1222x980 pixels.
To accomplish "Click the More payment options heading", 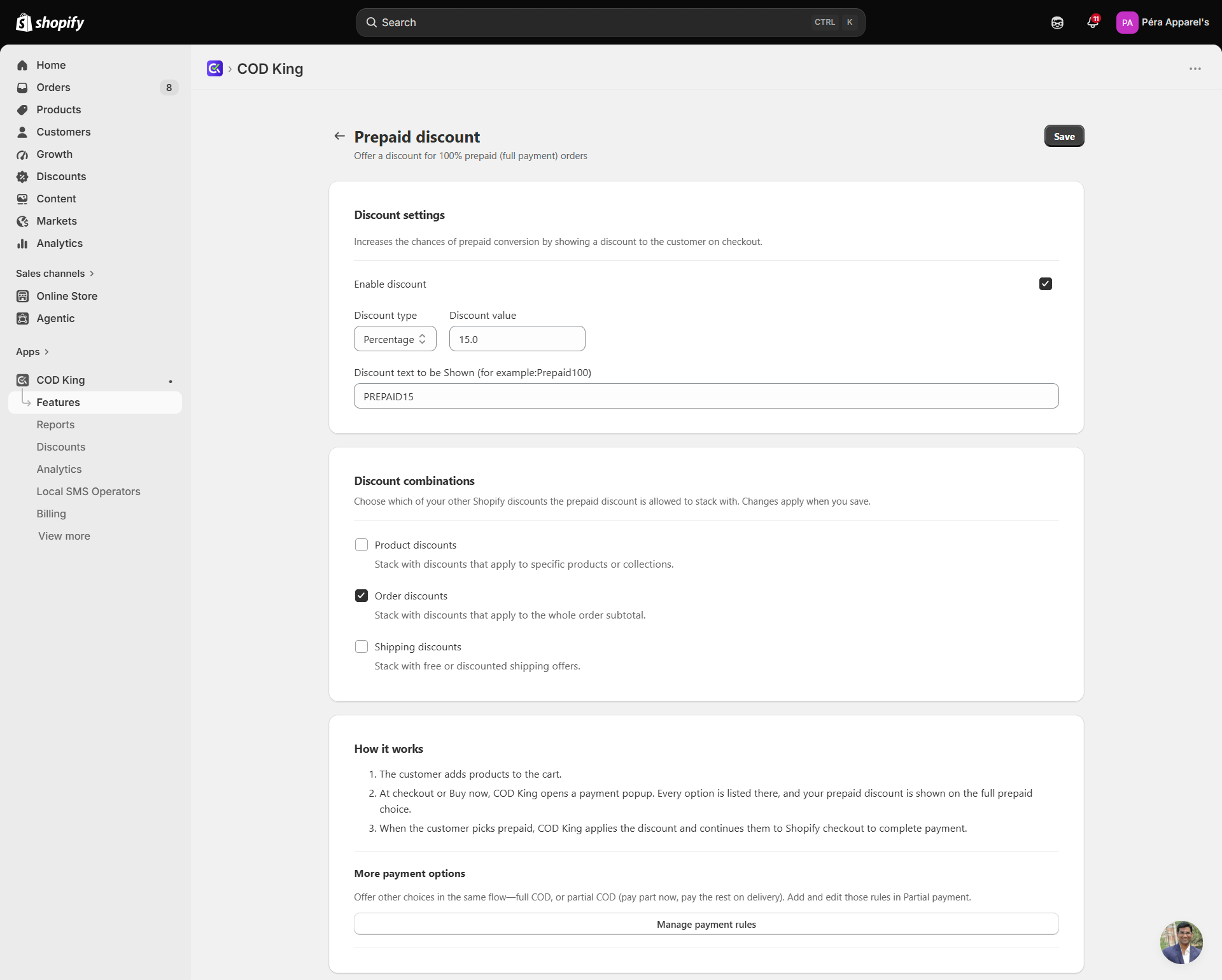I will click(410, 874).
